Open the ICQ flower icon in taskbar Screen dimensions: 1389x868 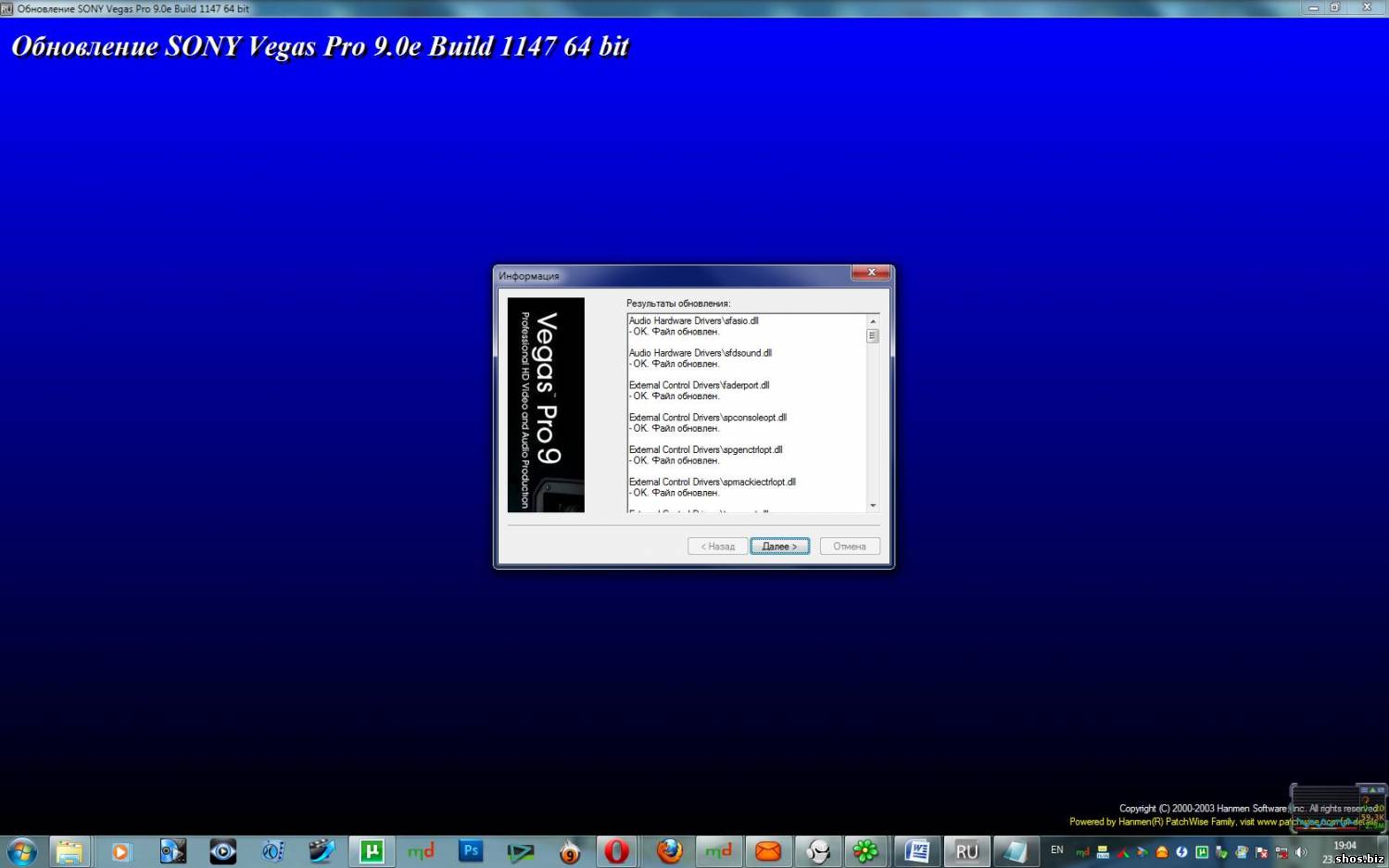coord(865,851)
